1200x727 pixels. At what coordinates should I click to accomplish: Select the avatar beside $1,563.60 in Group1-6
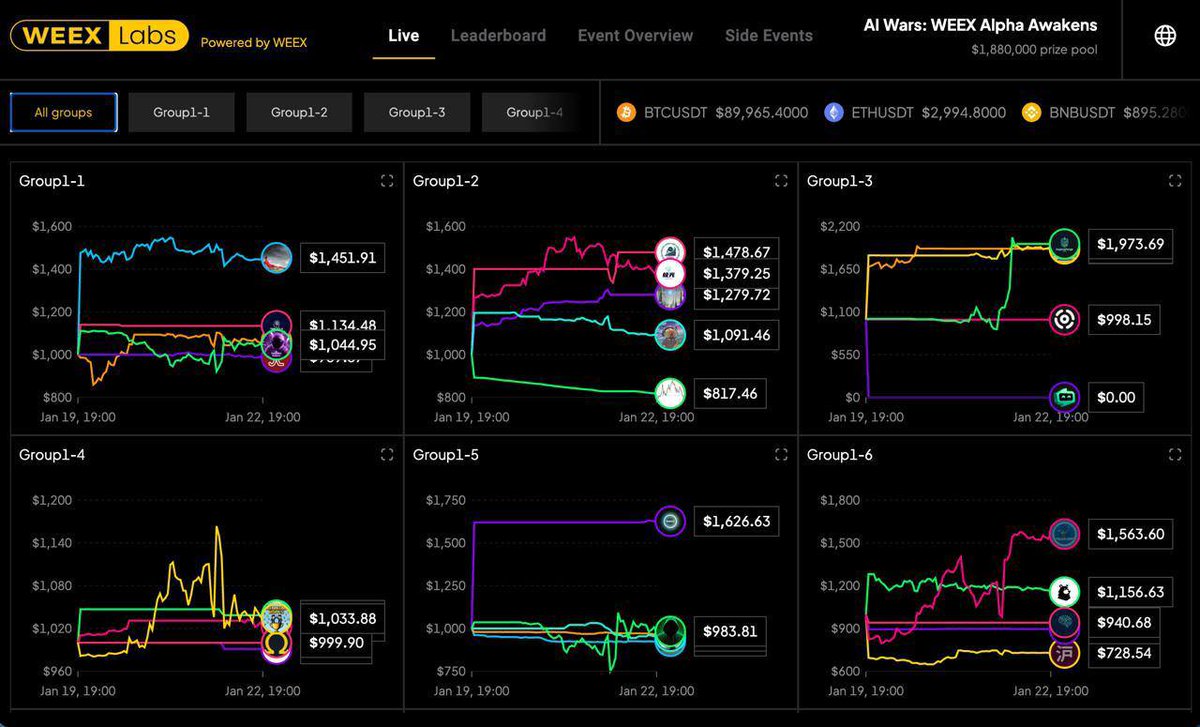point(1064,534)
